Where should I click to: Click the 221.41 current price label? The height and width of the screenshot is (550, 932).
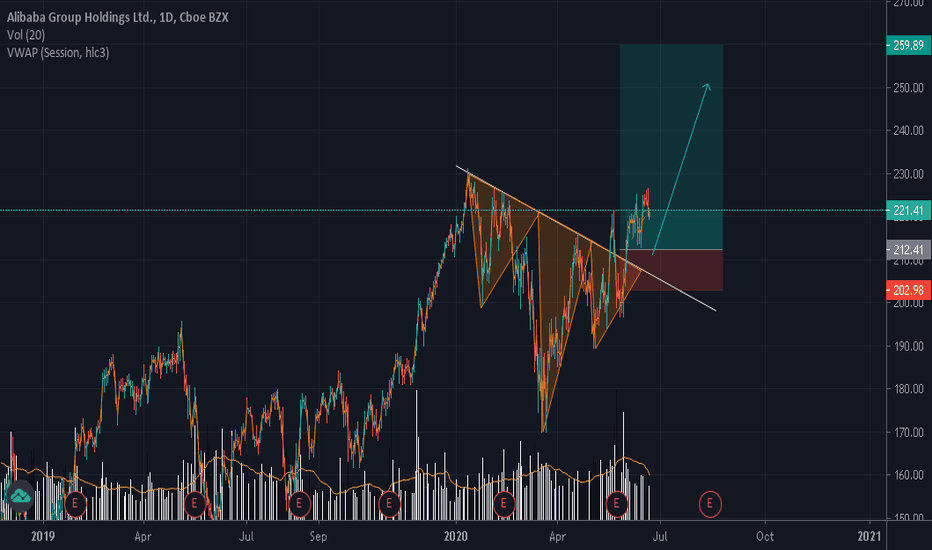click(908, 210)
